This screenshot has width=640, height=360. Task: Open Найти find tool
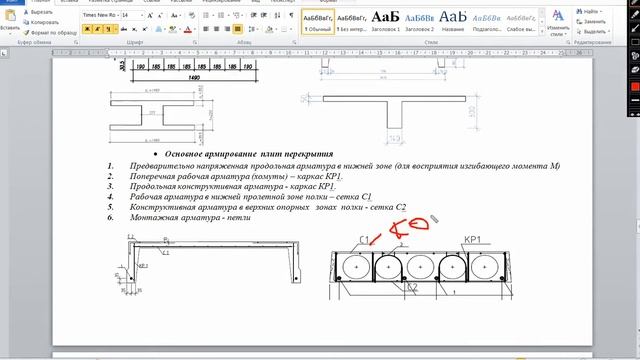click(x=589, y=11)
